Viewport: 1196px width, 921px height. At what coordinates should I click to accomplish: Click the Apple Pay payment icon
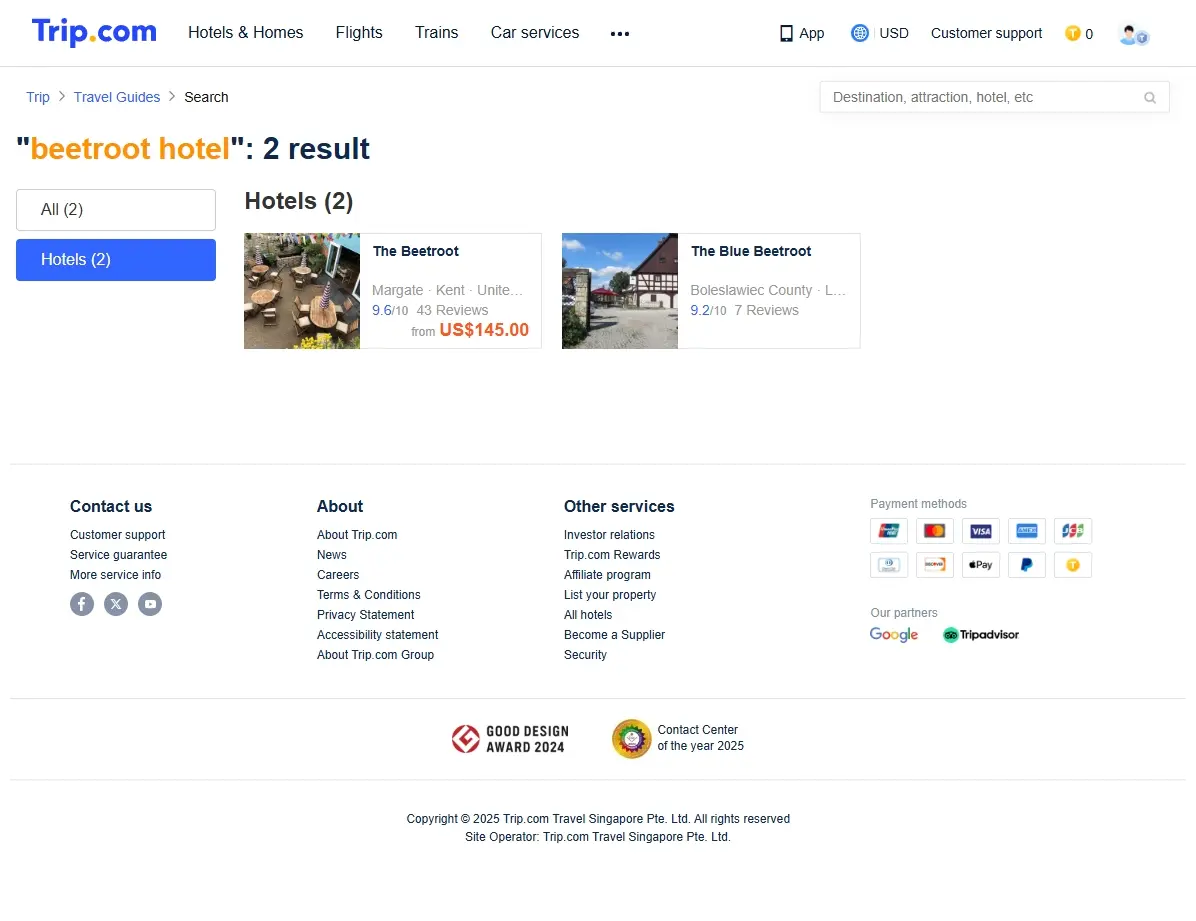(x=981, y=565)
